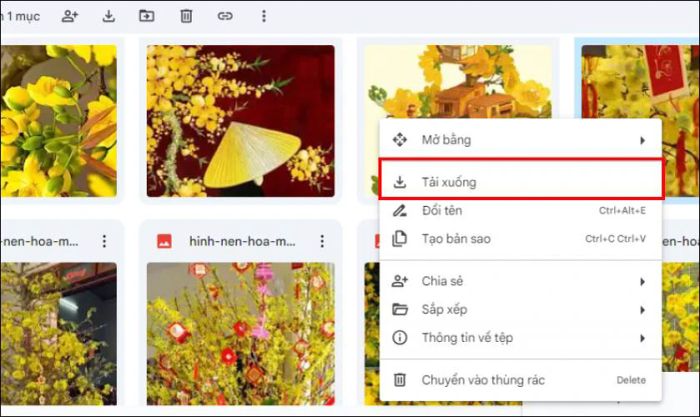Click the get link toolbar icon
The height and width of the screenshot is (417, 700).
[225, 16]
